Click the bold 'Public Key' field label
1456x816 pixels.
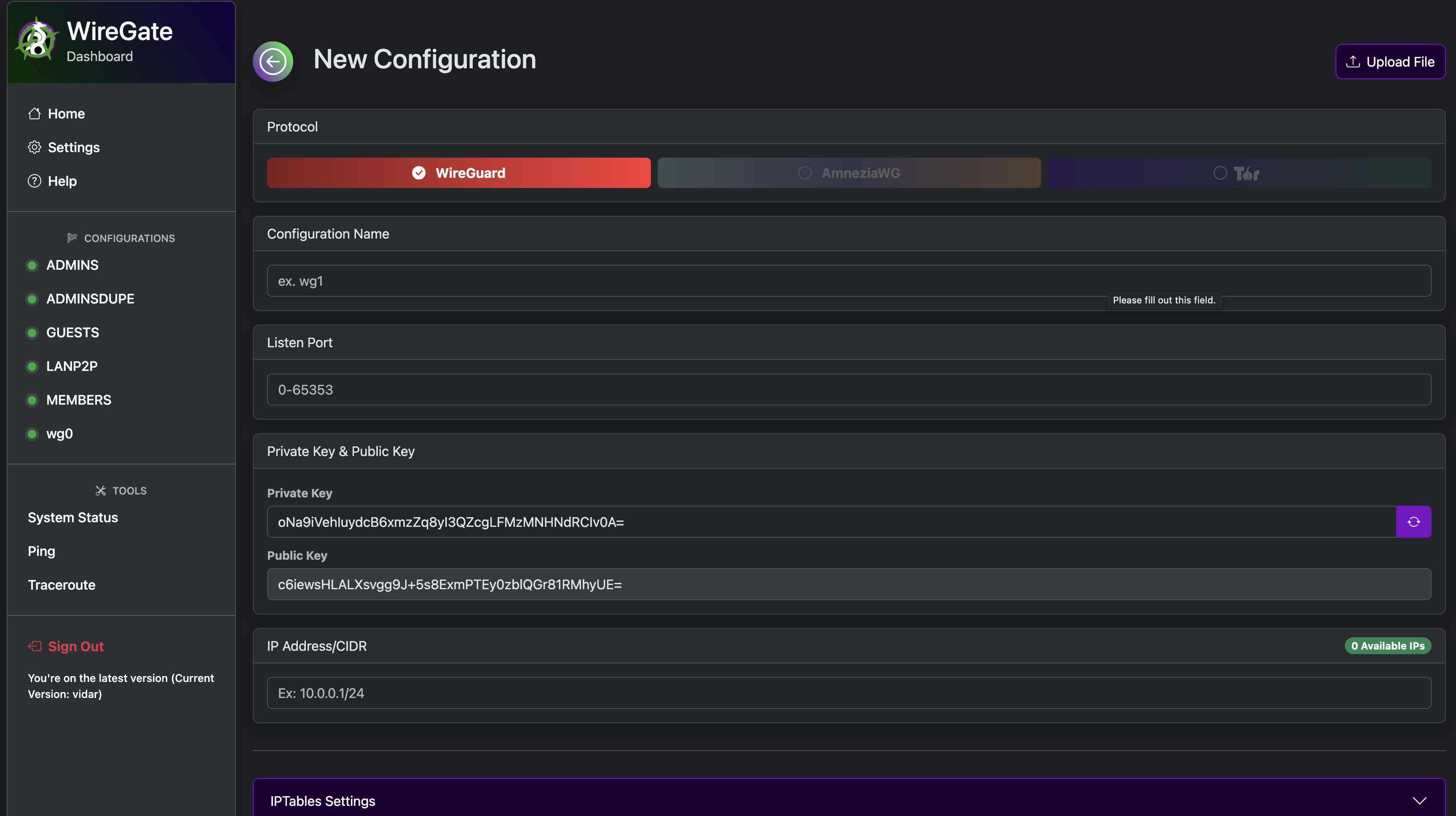point(297,555)
